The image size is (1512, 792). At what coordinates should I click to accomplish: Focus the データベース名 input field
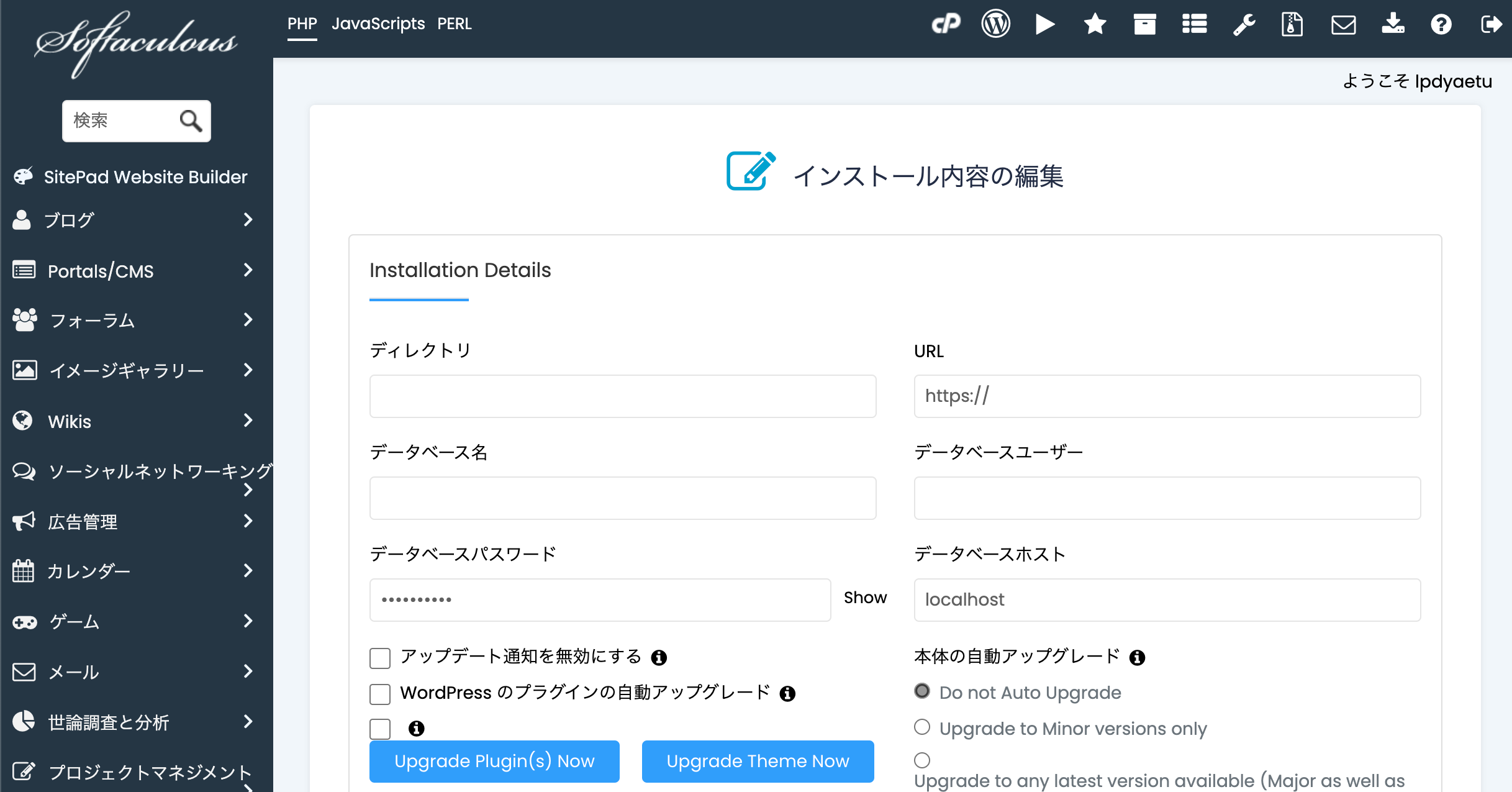click(x=623, y=498)
